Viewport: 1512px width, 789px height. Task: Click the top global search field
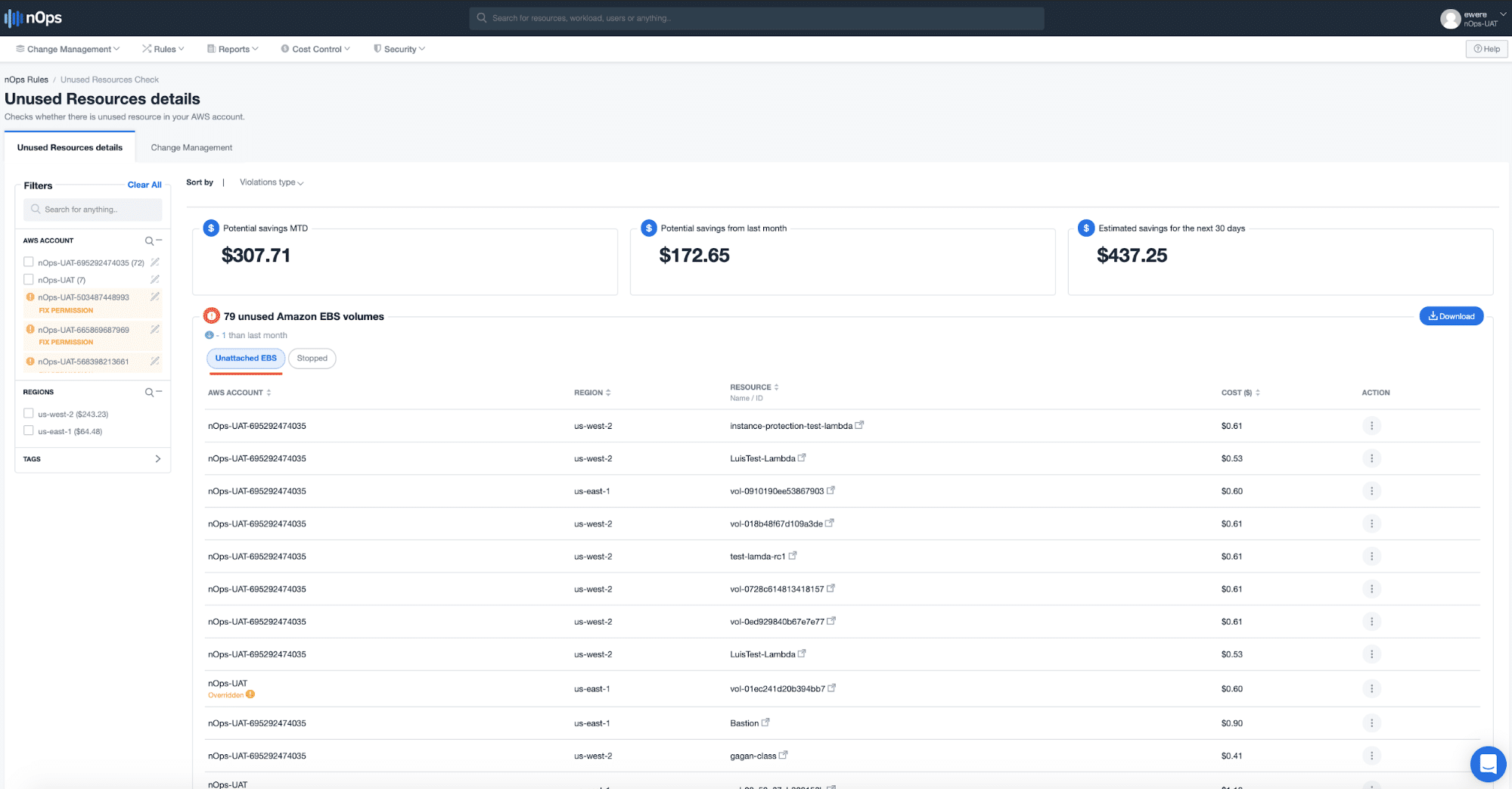click(756, 18)
